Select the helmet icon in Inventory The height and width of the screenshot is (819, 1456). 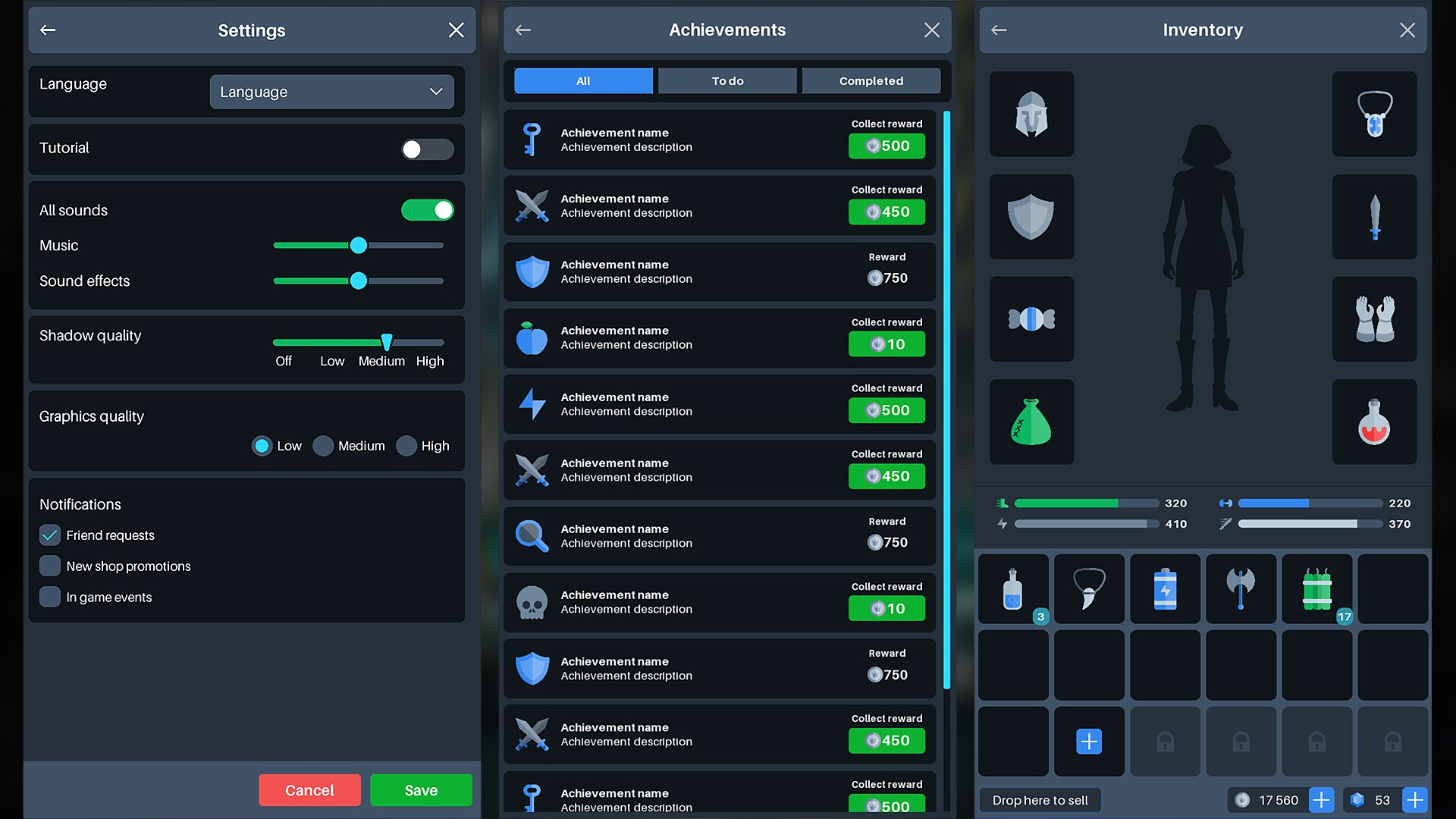pyautogui.click(x=1031, y=114)
